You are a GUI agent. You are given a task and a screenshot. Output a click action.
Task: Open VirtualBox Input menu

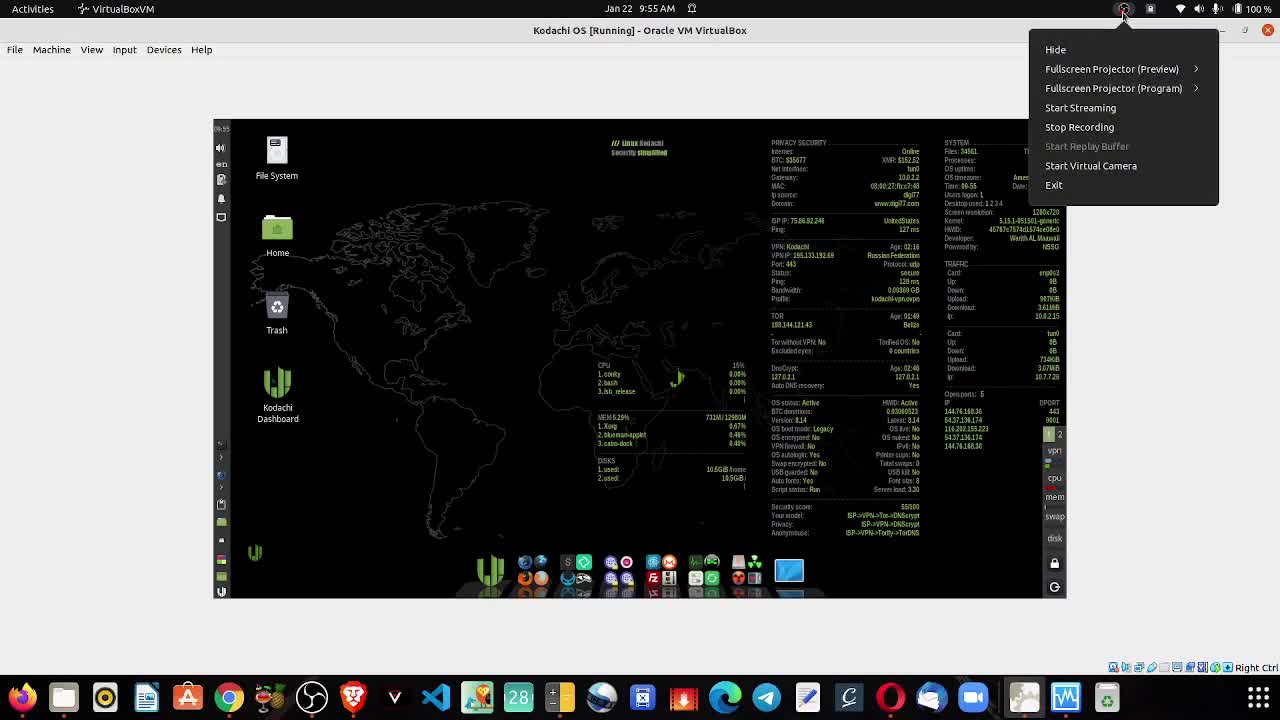(x=124, y=49)
